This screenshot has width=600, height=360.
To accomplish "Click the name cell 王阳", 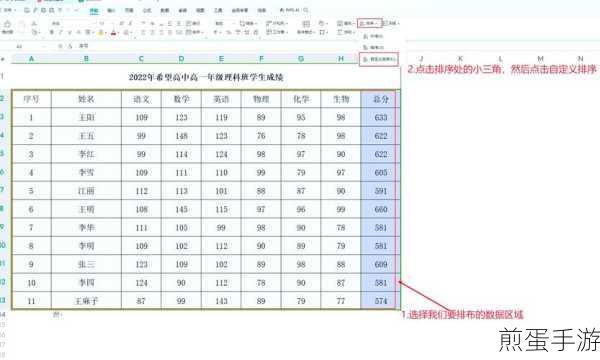I will 86,117.
